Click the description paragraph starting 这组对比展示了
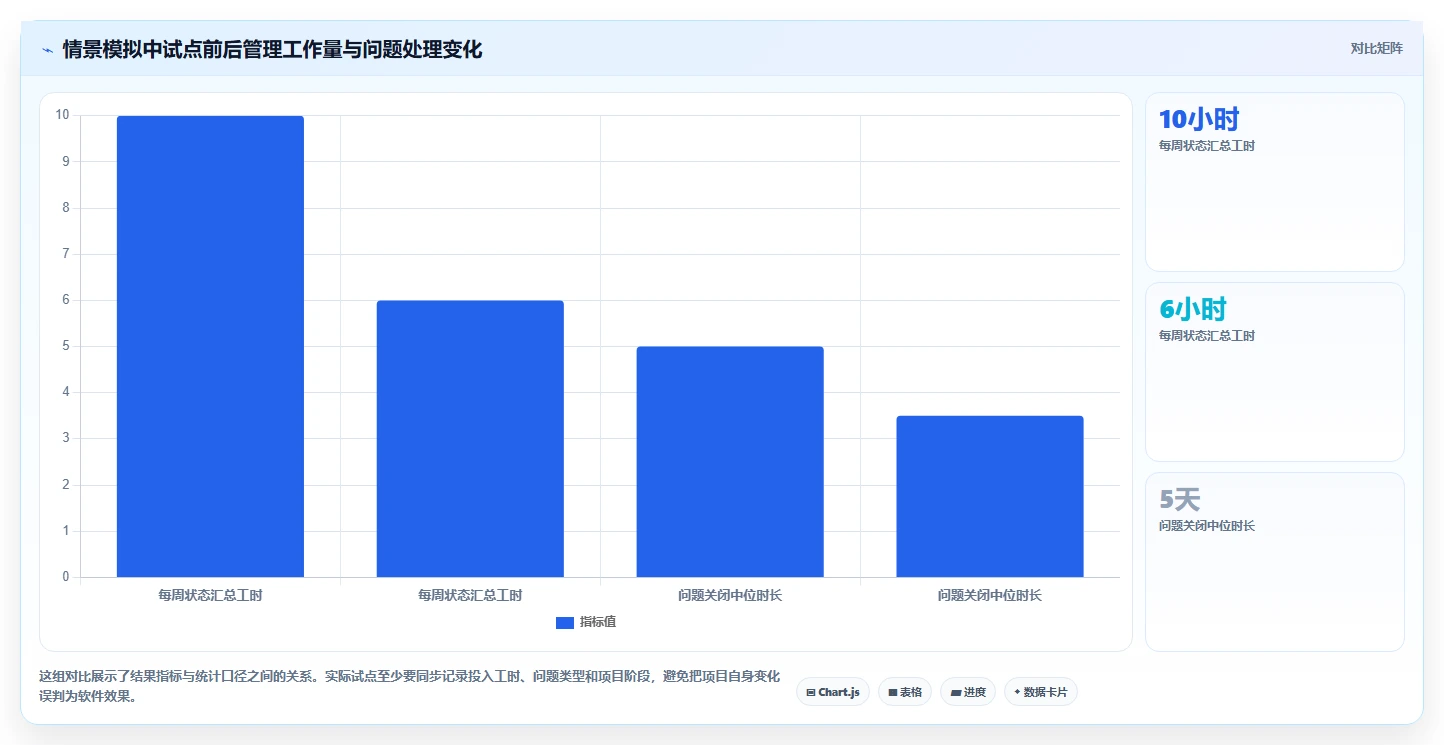The width and height of the screenshot is (1444, 745). [409, 687]
